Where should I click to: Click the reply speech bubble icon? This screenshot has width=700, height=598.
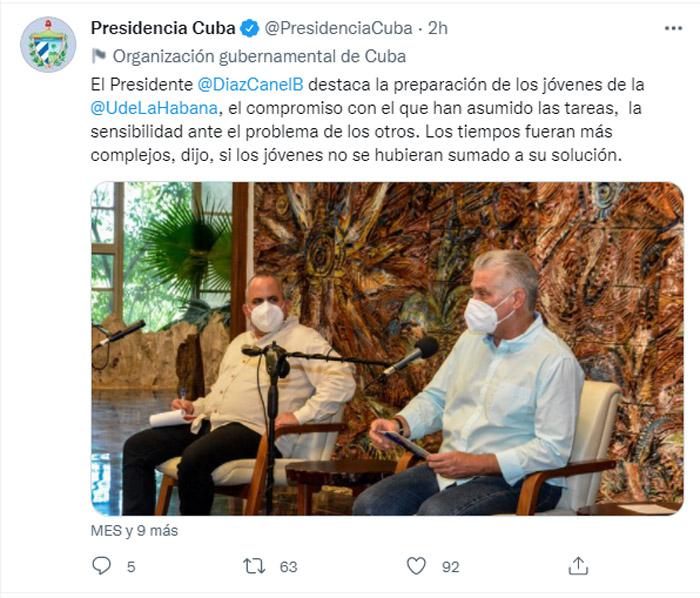pos(101,566)
